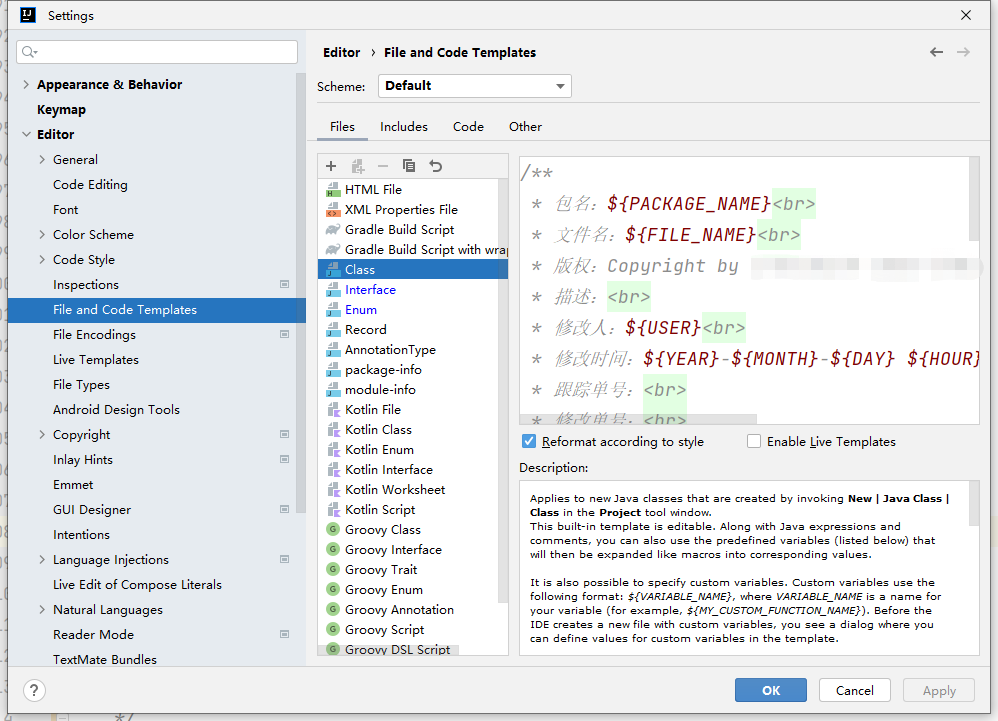Open Android Design Tools settings
Viewport: 998px width, 721px height.
pos(116,409)
